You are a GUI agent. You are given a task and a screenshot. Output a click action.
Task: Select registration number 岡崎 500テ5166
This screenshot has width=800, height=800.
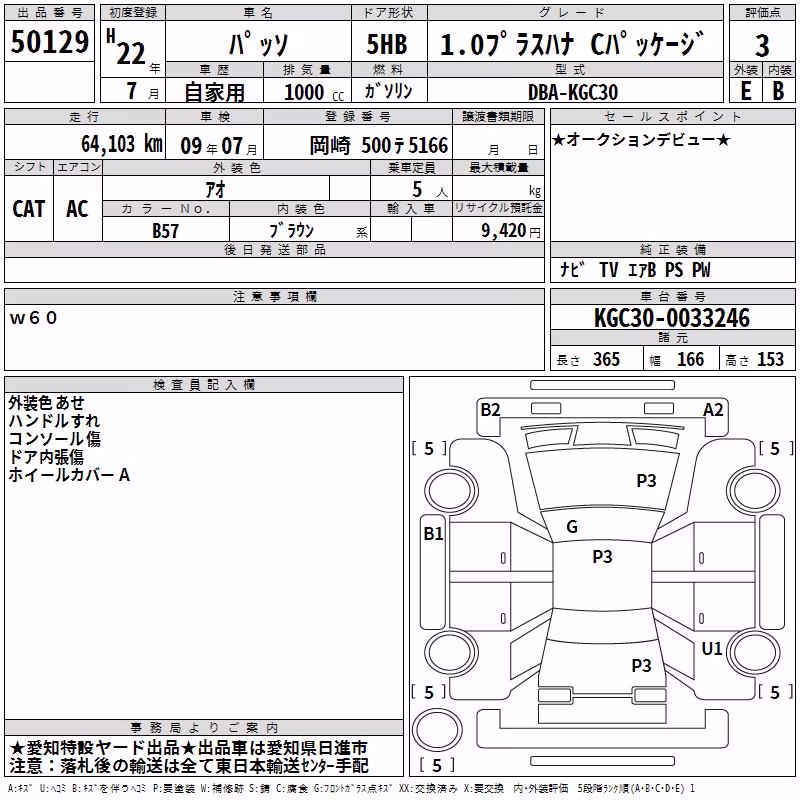(379, 146)
